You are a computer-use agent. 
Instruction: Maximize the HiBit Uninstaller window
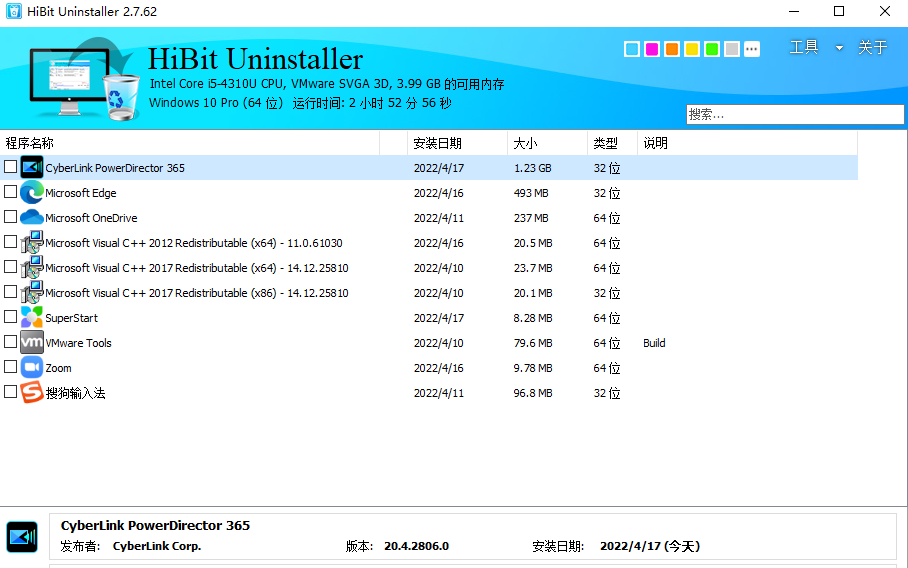[x=839, y=11]
